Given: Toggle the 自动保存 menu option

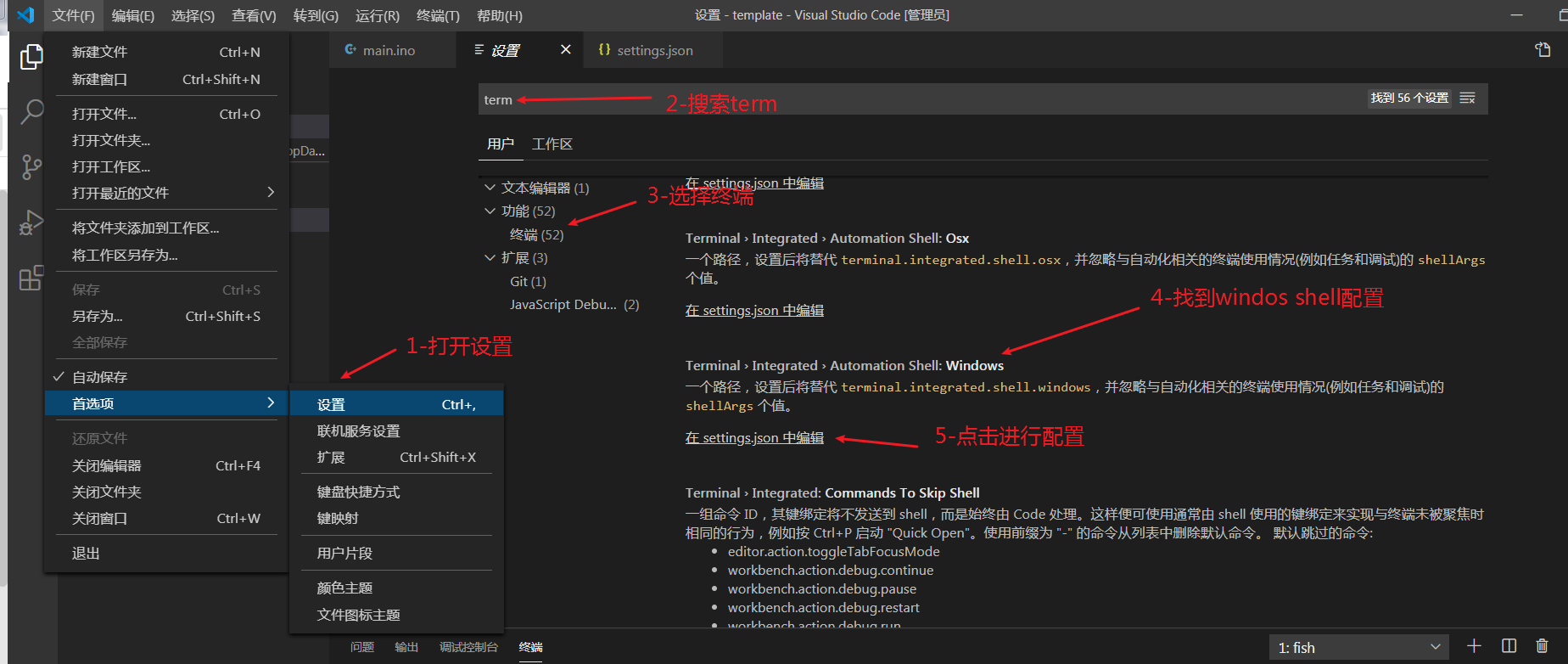Looking at the screenshot, I should coord(166,377).
